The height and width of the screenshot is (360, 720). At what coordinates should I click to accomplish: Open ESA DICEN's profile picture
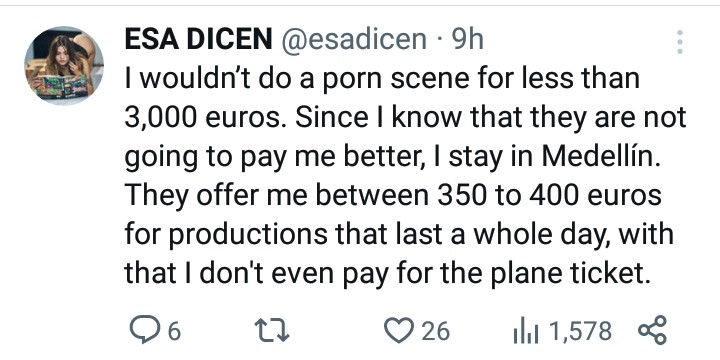(x=64, y=65)
